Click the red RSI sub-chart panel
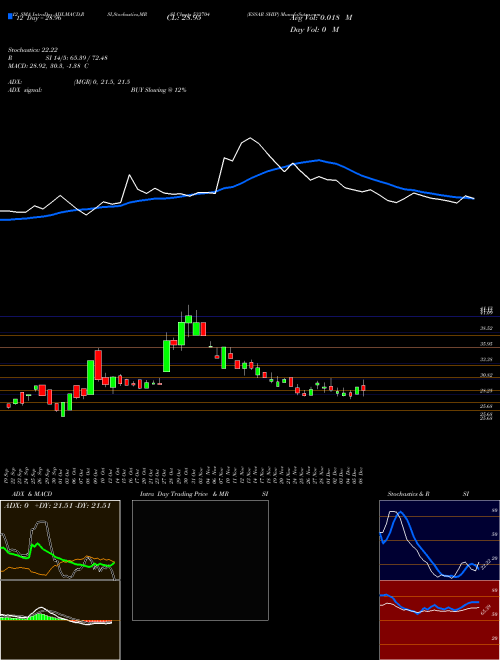 pyautogui.click(x=439, y=620)
